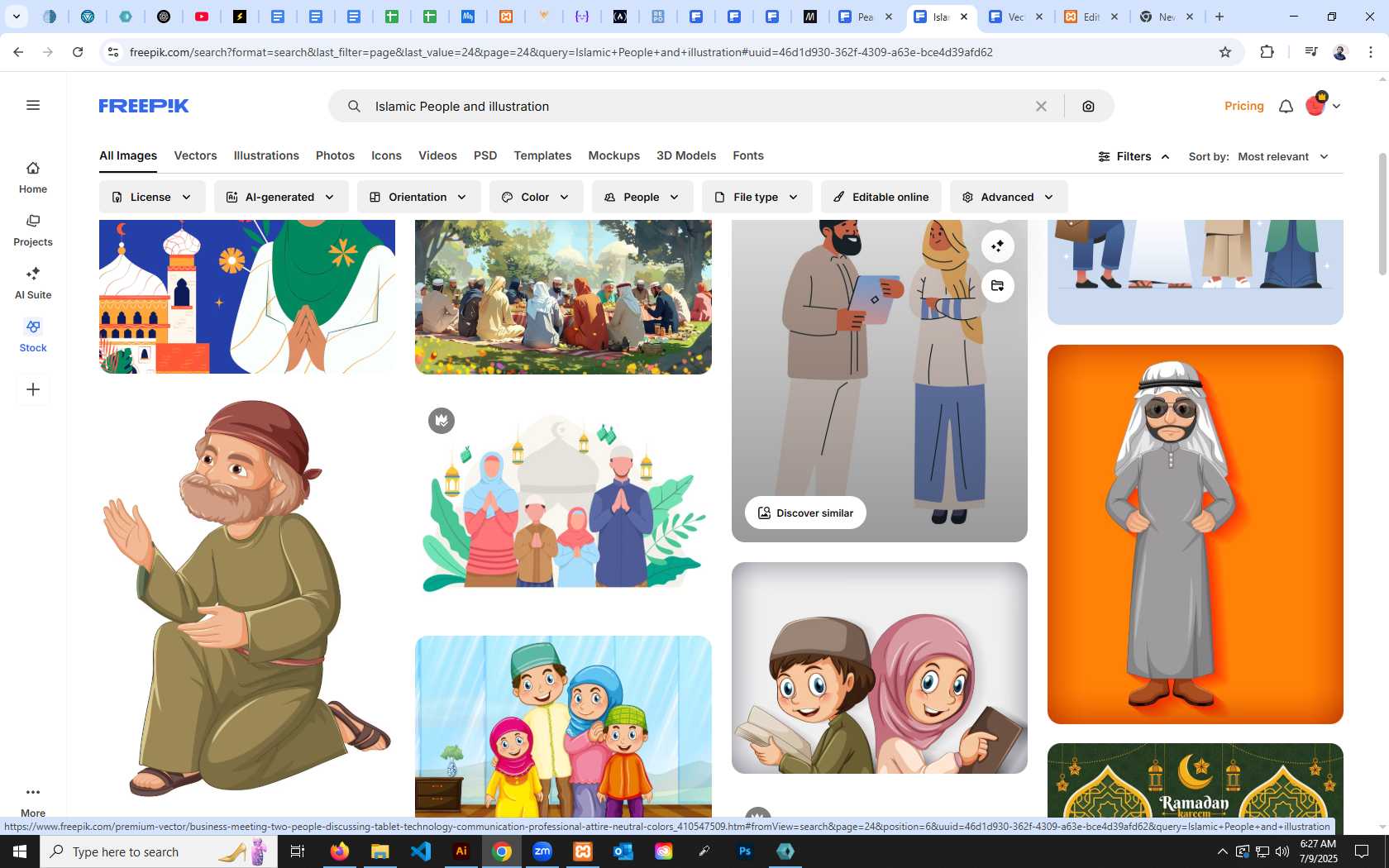Viewport: 1389px width, 868px height.
Task: Switch to Videos tab
Action: click(437, 155)
